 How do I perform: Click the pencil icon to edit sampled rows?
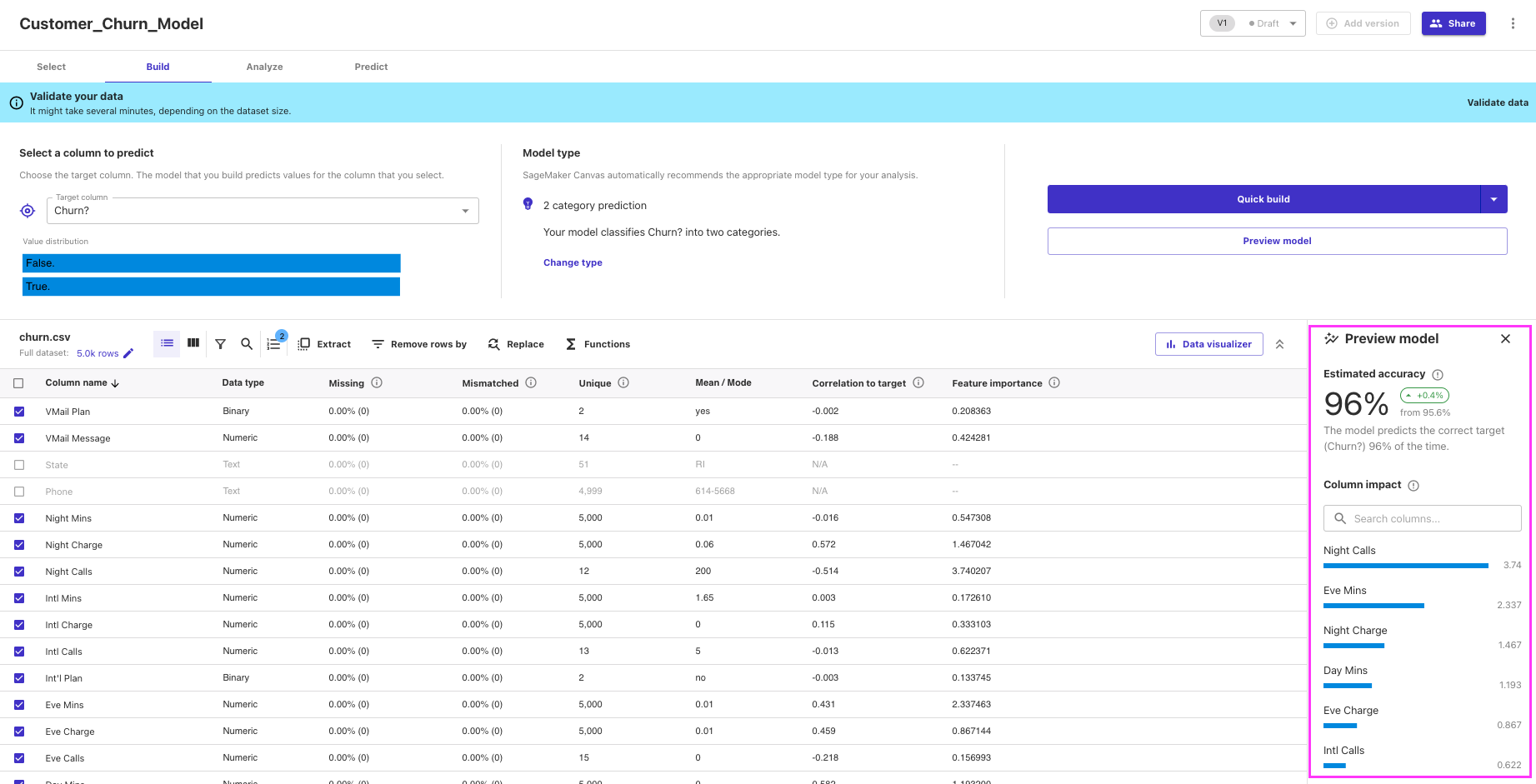(131, 353)
